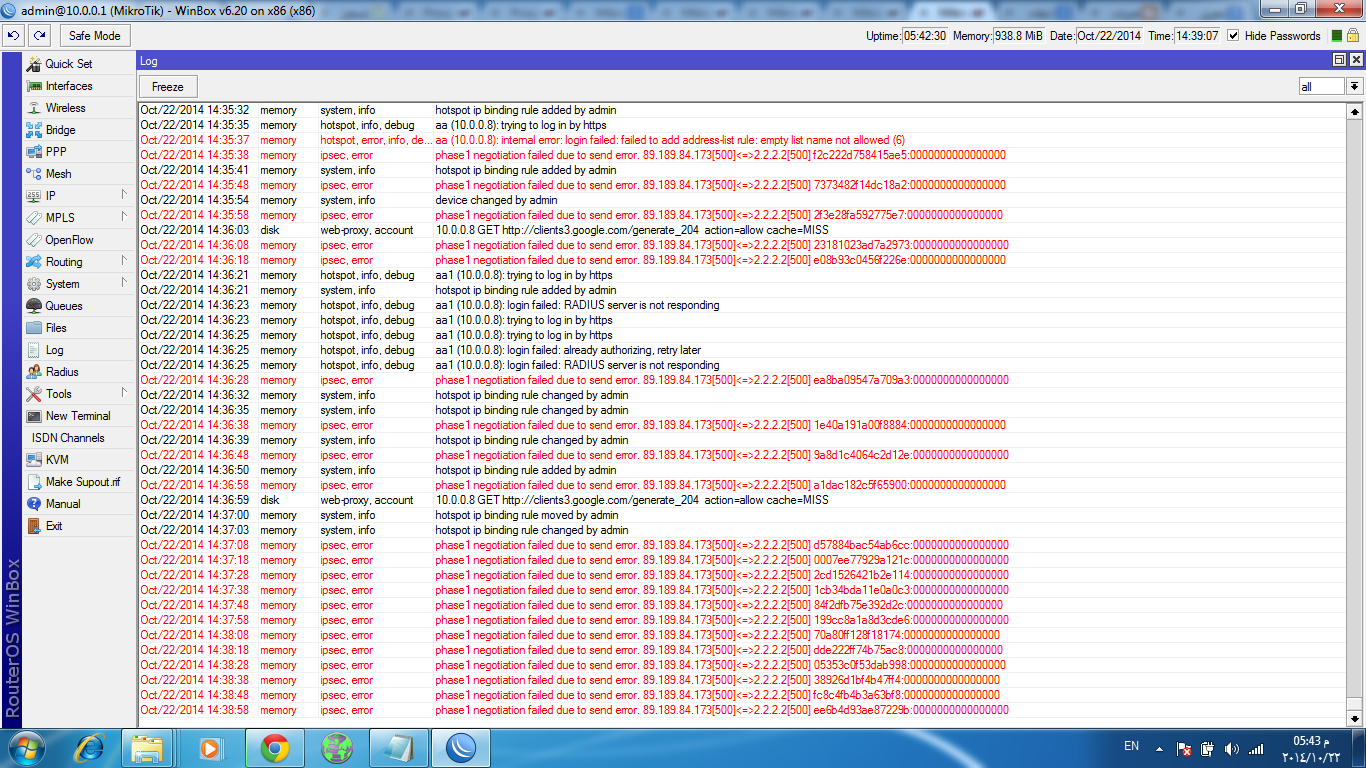Open Quick Set from the sidebar
1366x768 pixels.
pyautogui.click(x=79, y=64)
